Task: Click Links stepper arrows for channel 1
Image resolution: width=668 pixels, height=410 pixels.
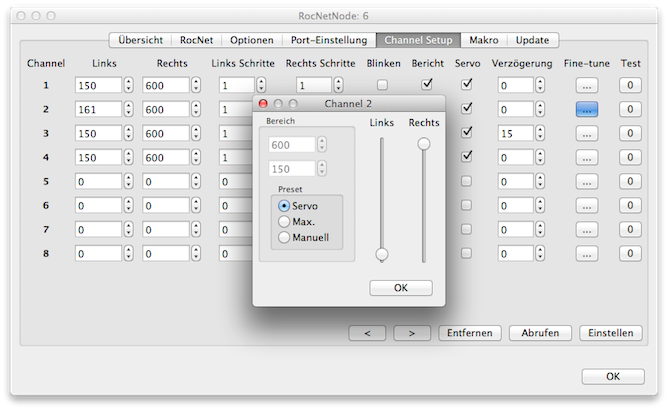Action: (128, 85)
